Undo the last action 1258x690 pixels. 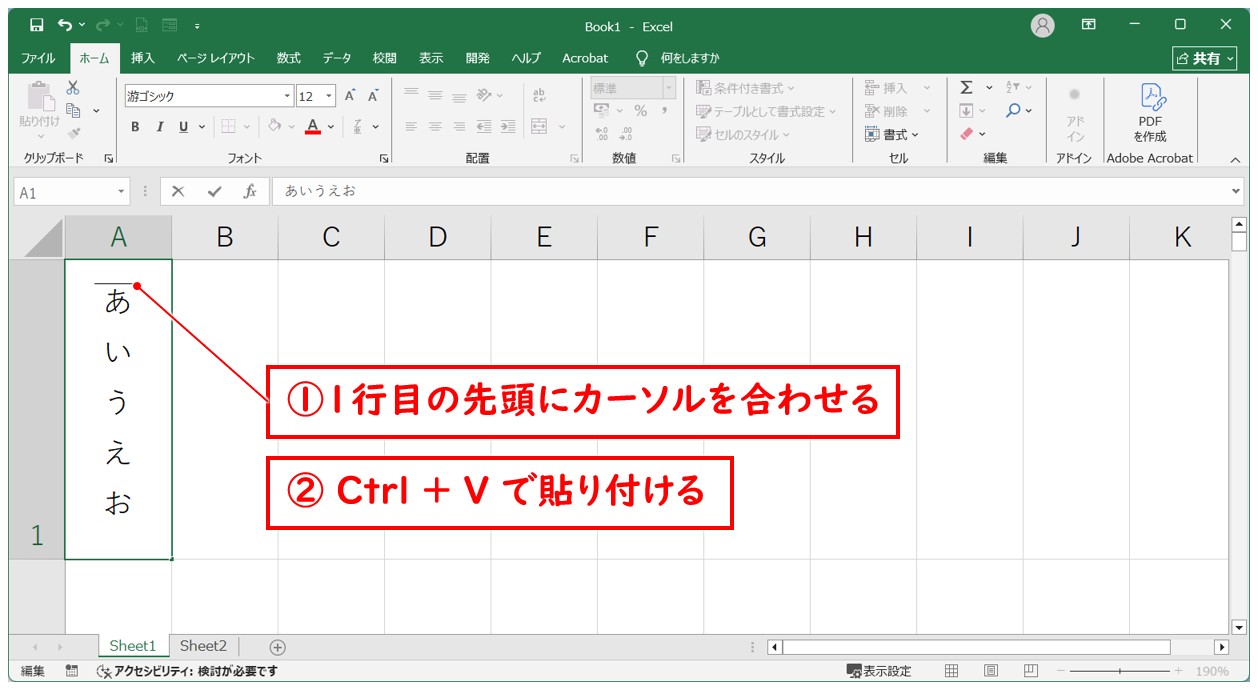tap(65, 26)
